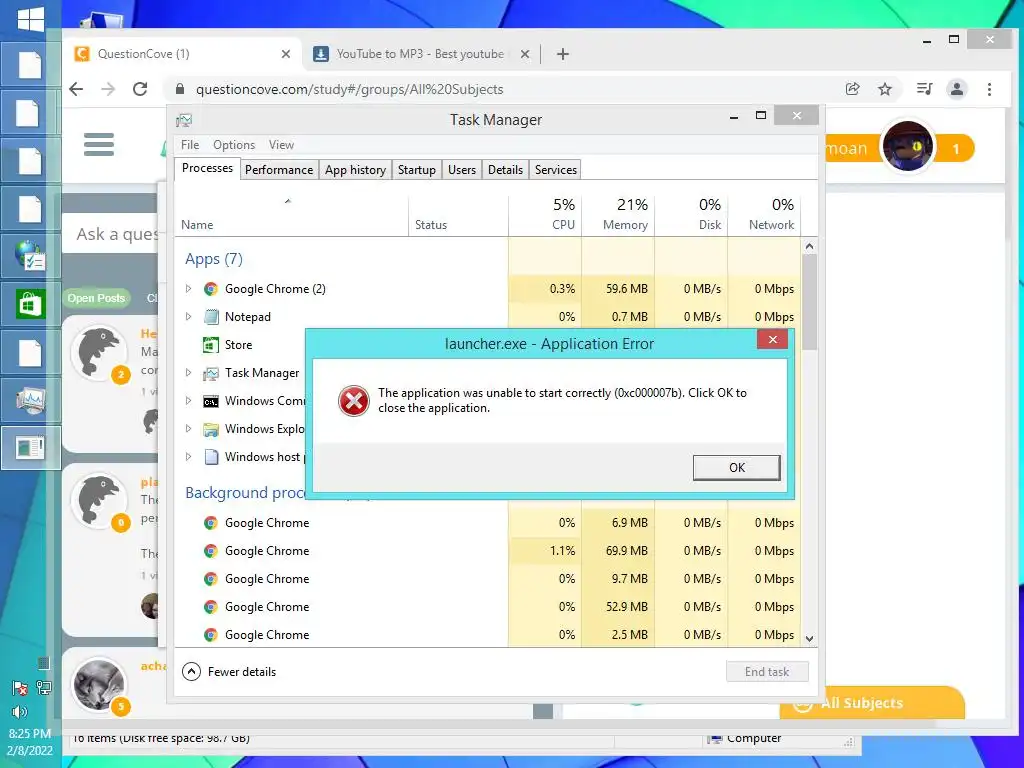The height and width of the screenshot is (768, 1024).
Task: Click the Notepad app icon
Action: (210, 317)
